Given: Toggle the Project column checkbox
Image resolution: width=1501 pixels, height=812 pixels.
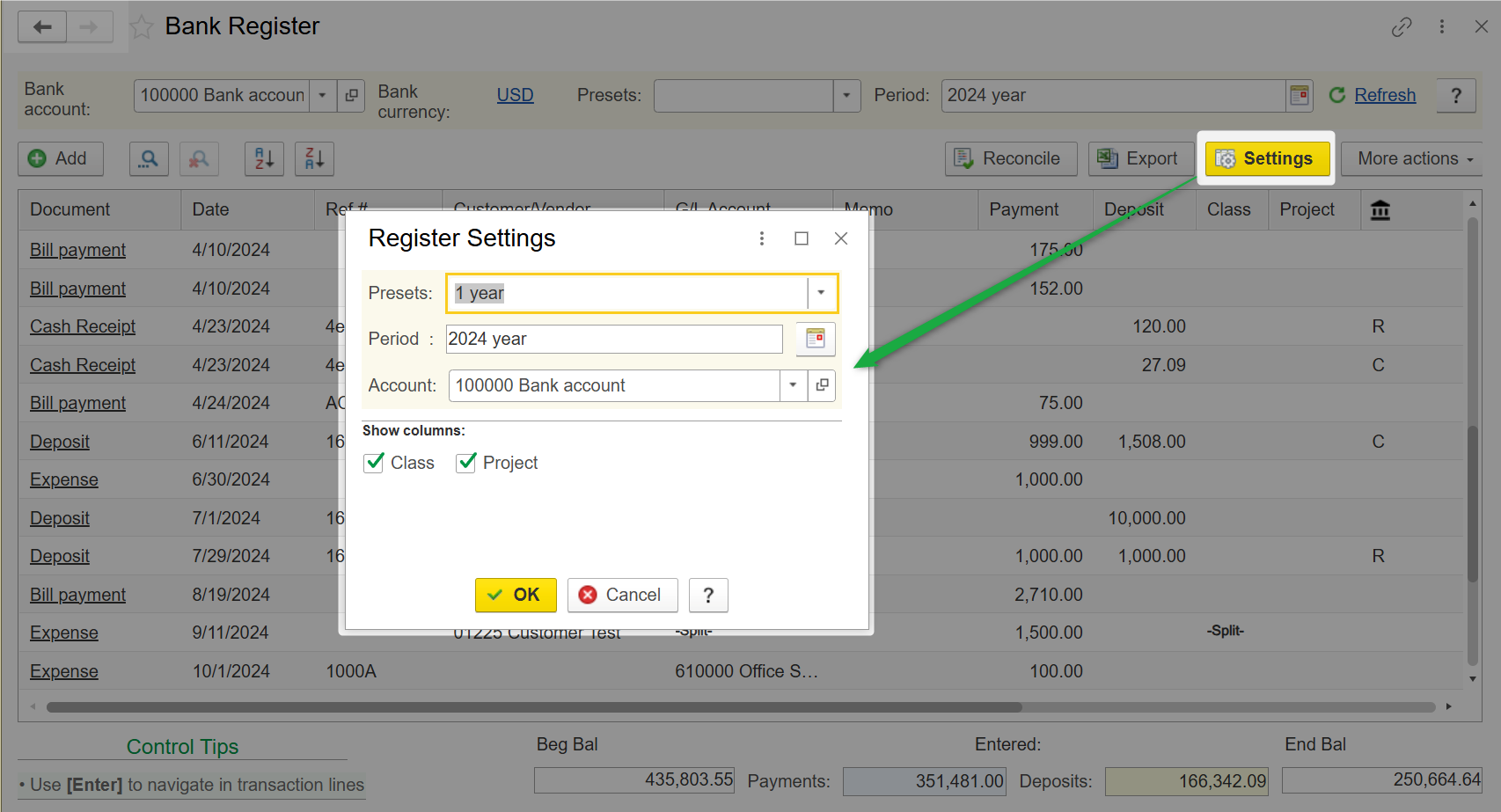Looking at the screenshot, I should pos(466,463).
